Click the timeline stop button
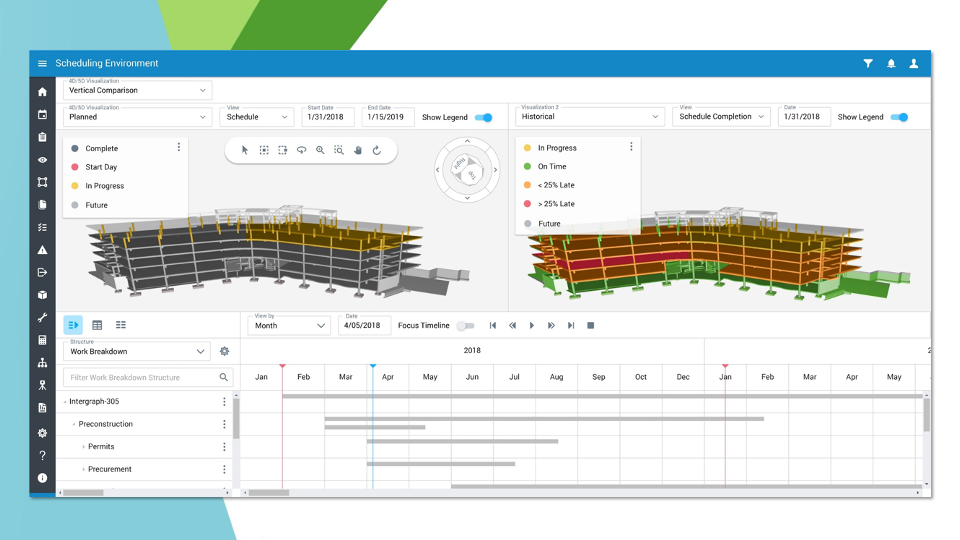960x540 pixels. point(590,325)
